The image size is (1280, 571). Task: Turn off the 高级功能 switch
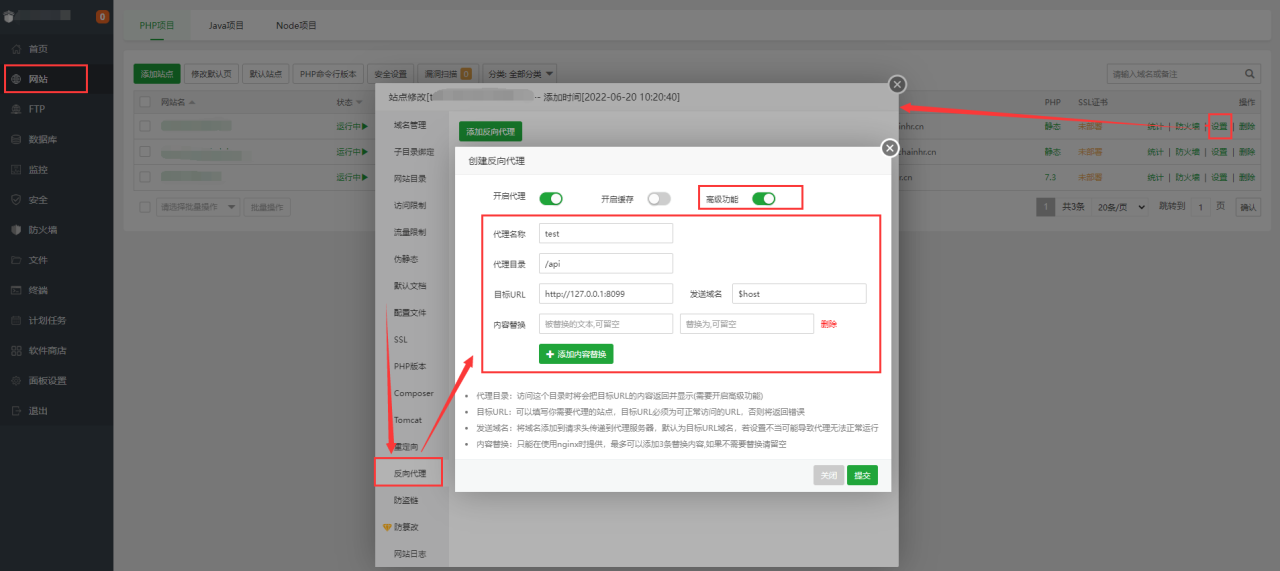click(x=764, y=199)
